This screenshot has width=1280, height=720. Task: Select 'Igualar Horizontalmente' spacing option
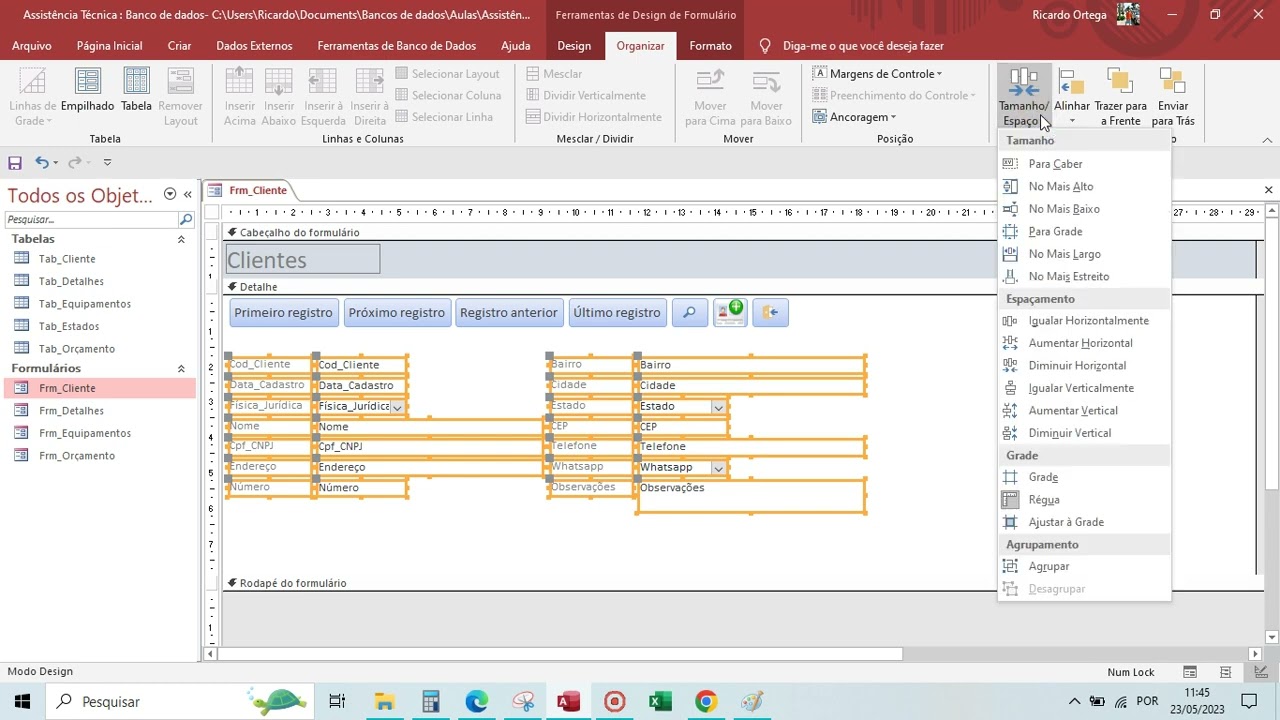point(1084,321)
